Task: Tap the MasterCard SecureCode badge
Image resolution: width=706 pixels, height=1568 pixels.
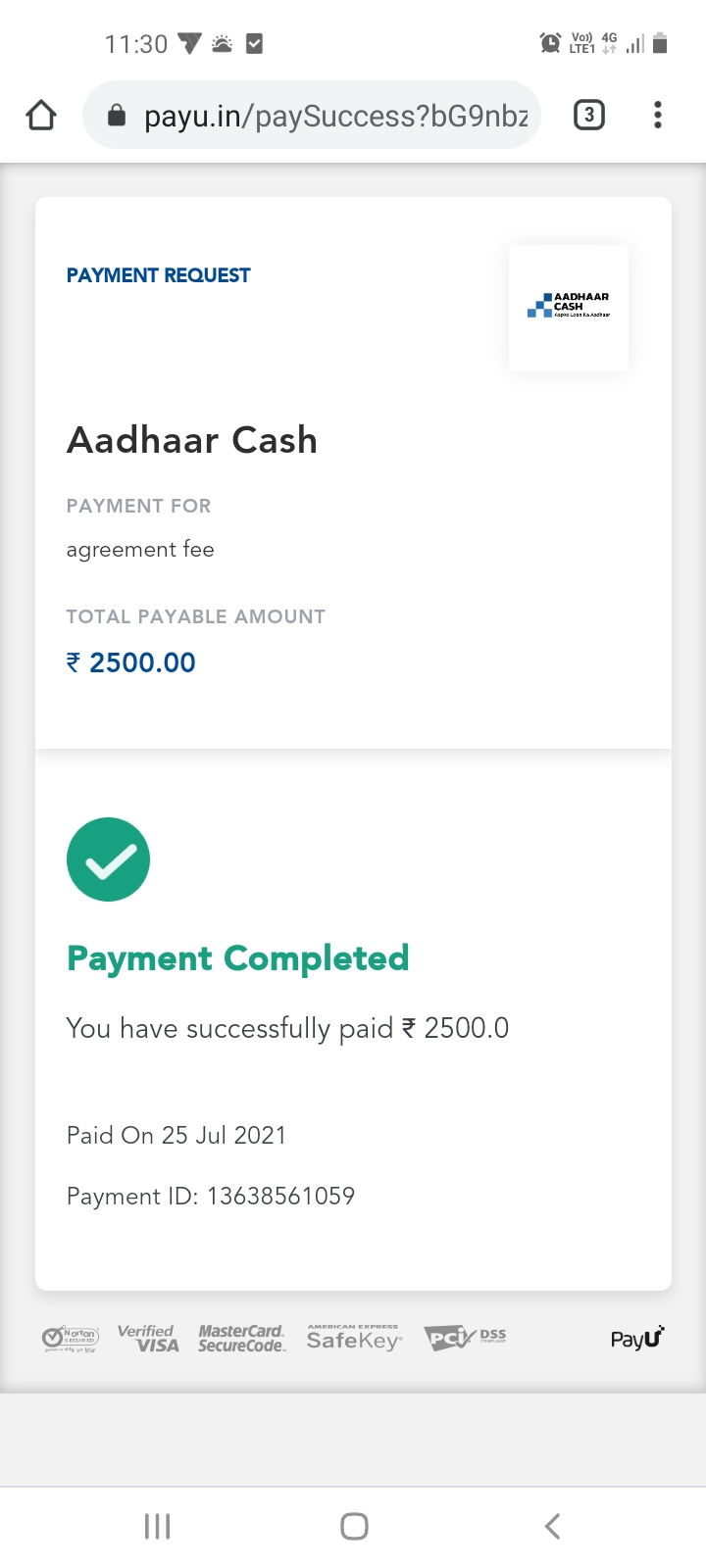Action: coord(241,1339)
